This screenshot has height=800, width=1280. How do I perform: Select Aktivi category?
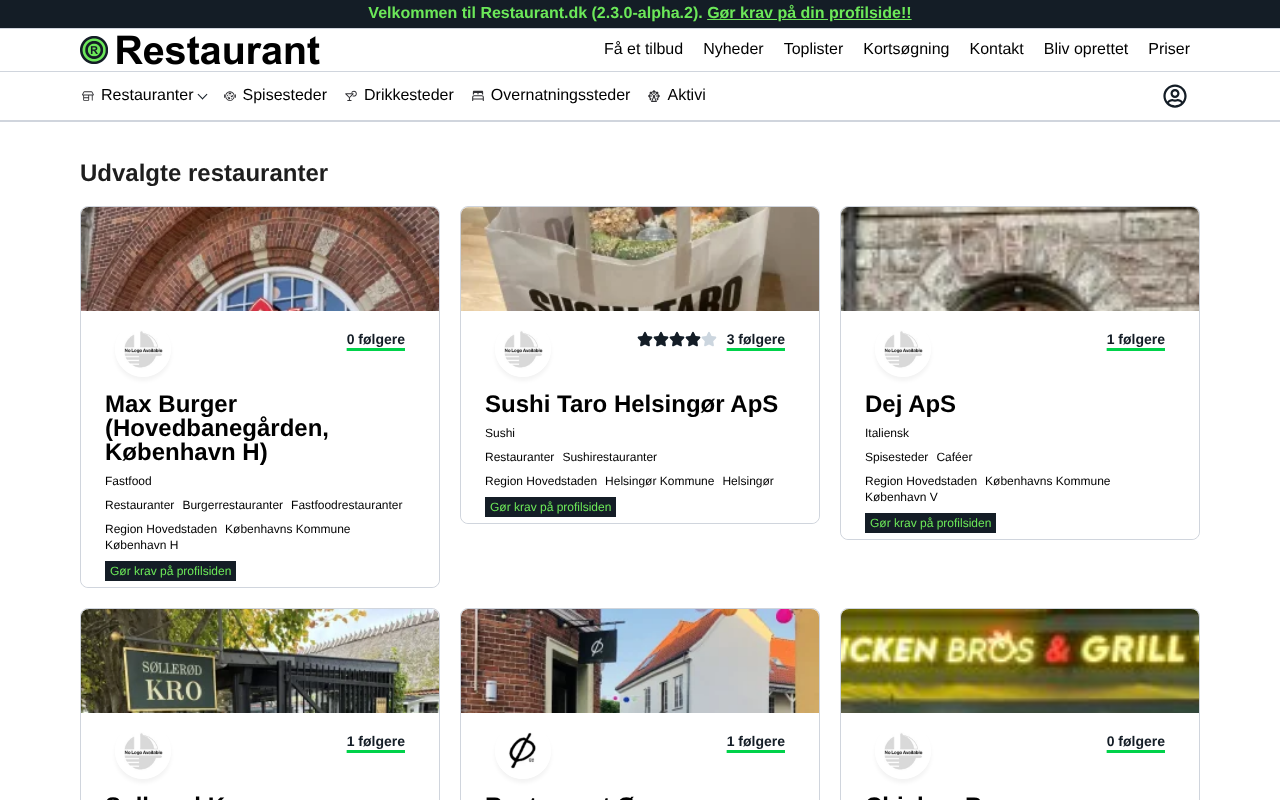click(686, 95)
